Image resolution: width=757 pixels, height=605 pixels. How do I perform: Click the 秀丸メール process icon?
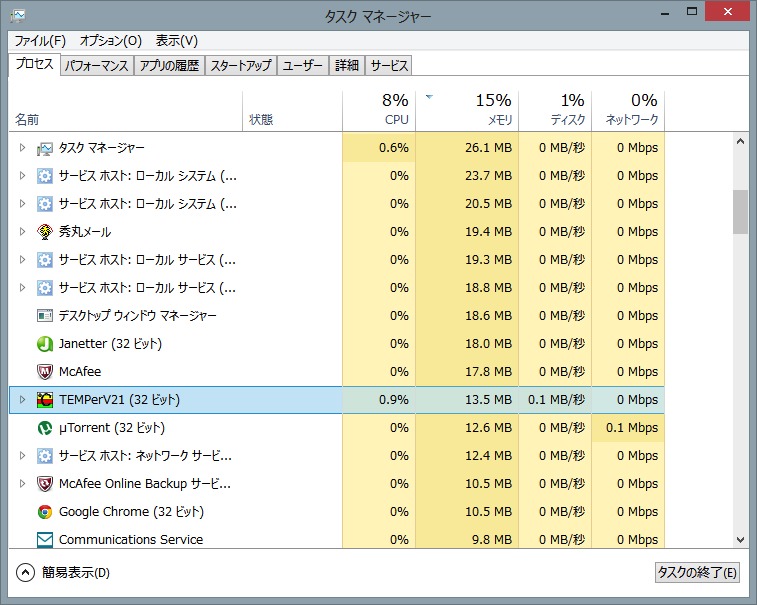click(45, 232)
